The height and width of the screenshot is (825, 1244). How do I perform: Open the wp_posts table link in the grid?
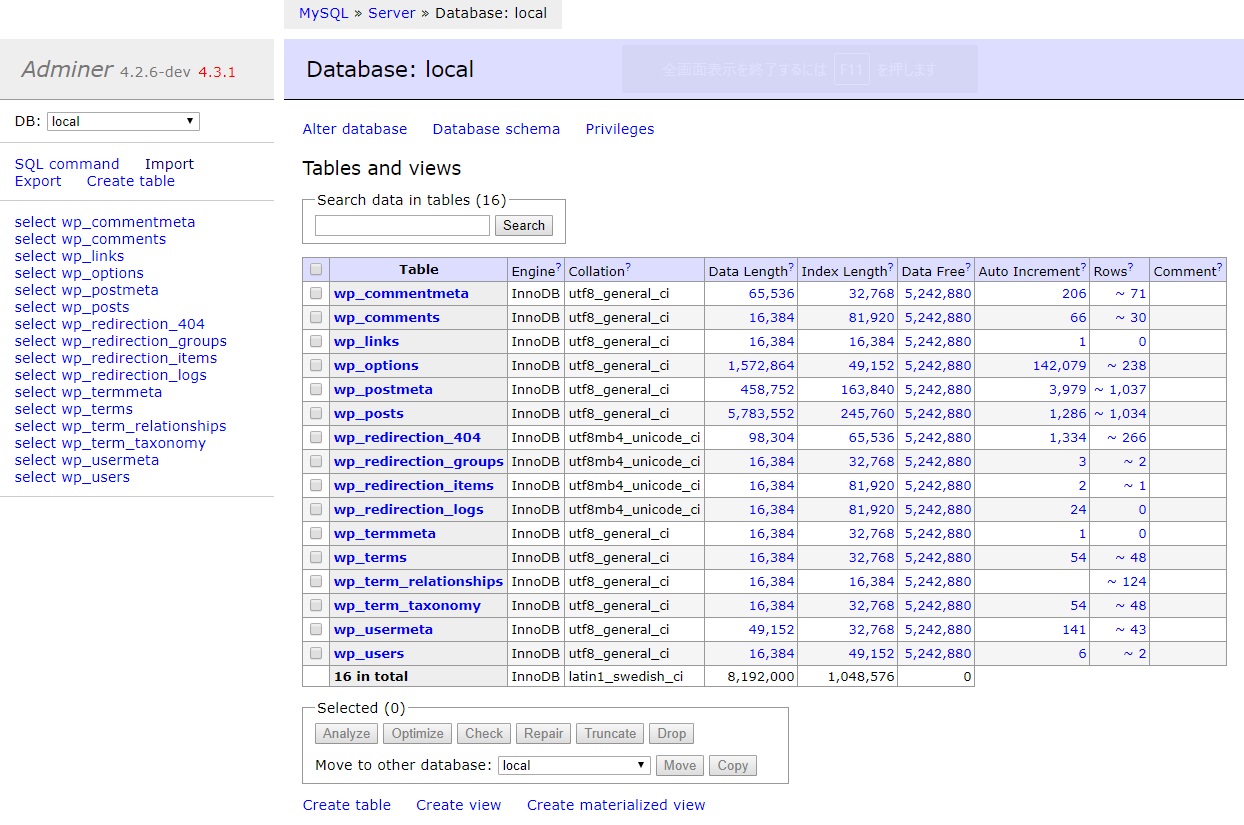[x=369, y=413]
